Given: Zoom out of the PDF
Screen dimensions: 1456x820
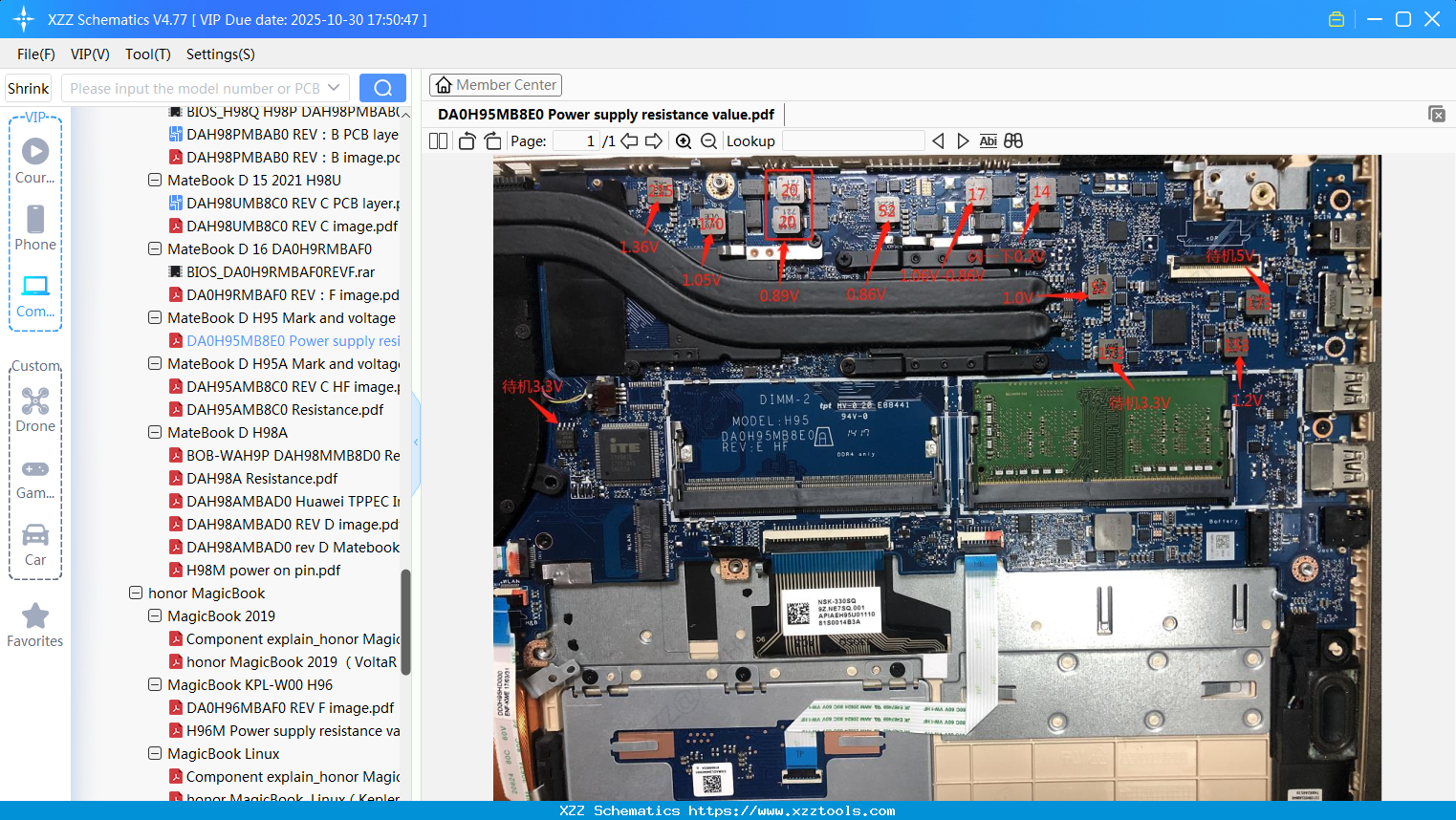Looking at the screenshot, I should (x=708, y=141).
